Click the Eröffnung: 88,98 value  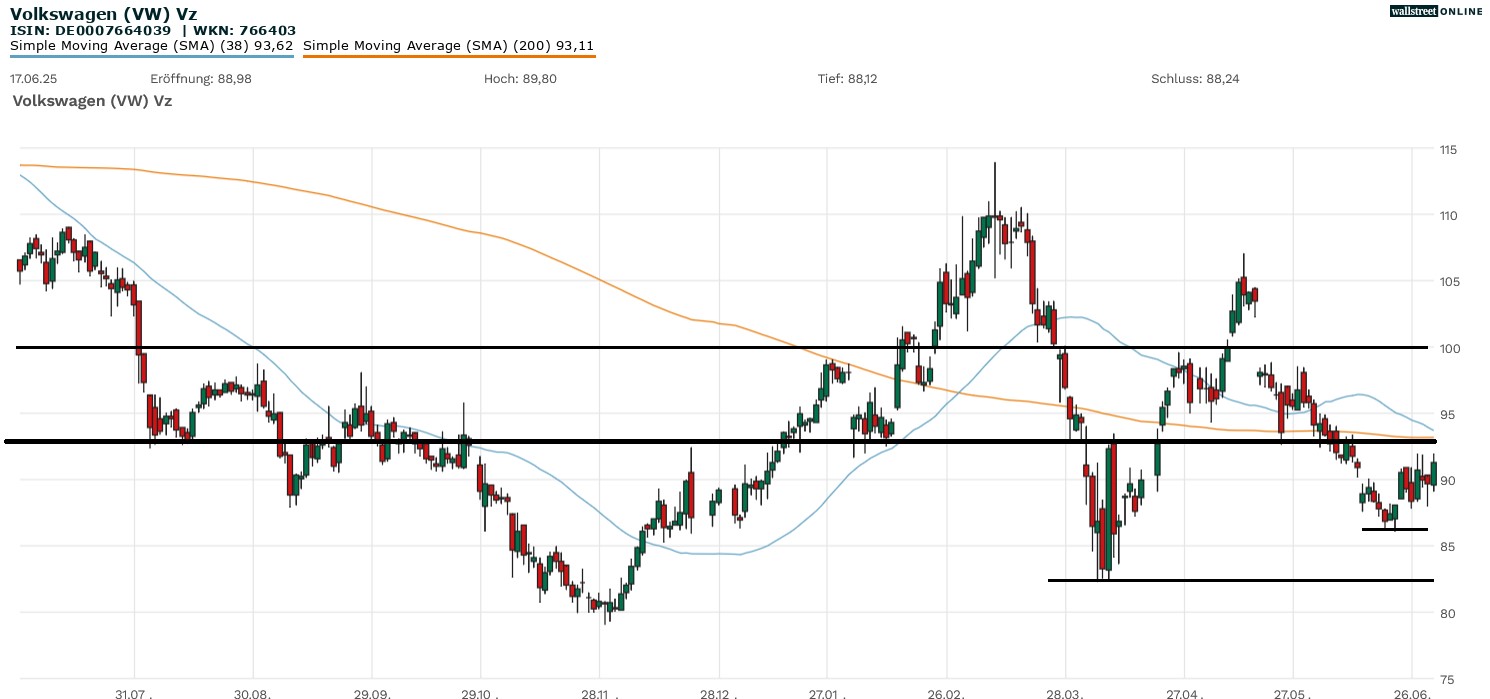pos(201,78)
